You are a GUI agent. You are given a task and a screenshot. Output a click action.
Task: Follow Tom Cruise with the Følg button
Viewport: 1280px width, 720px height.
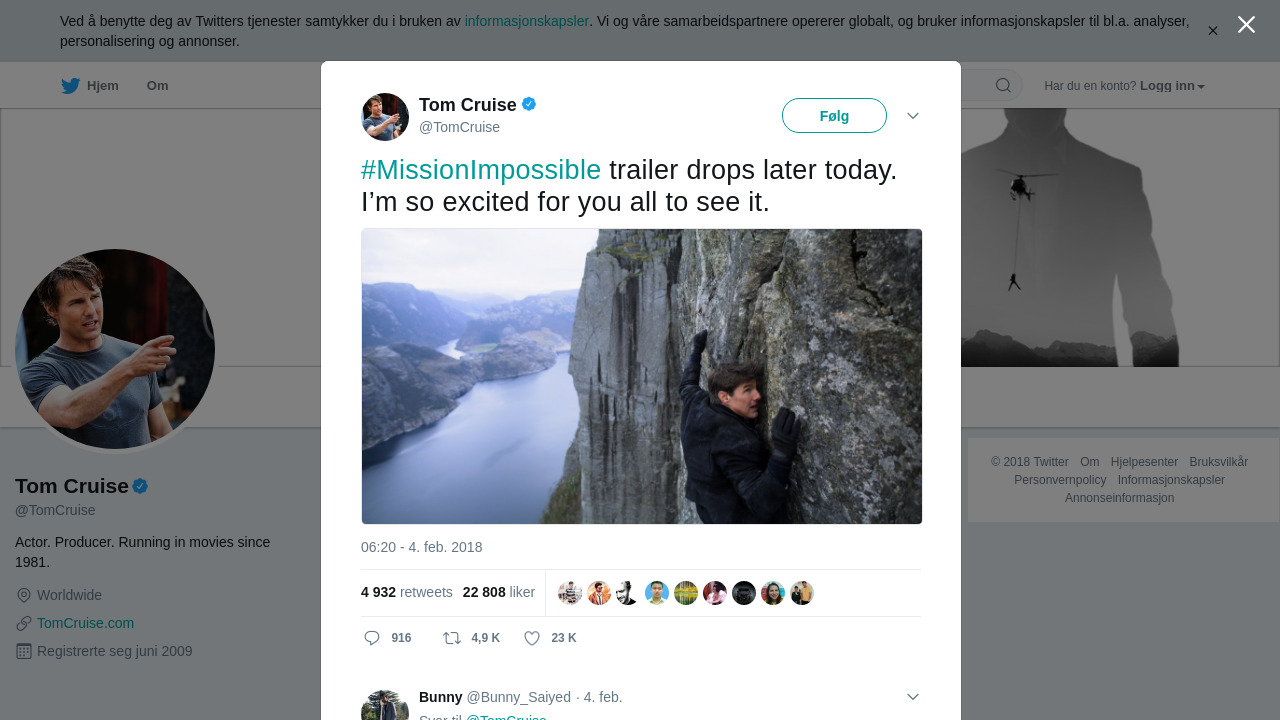[x=834, y=116]
